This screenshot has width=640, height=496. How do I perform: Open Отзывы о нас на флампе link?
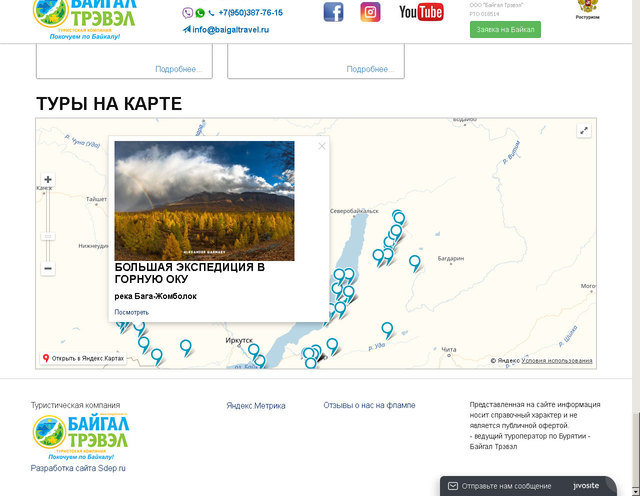point(369,405)
